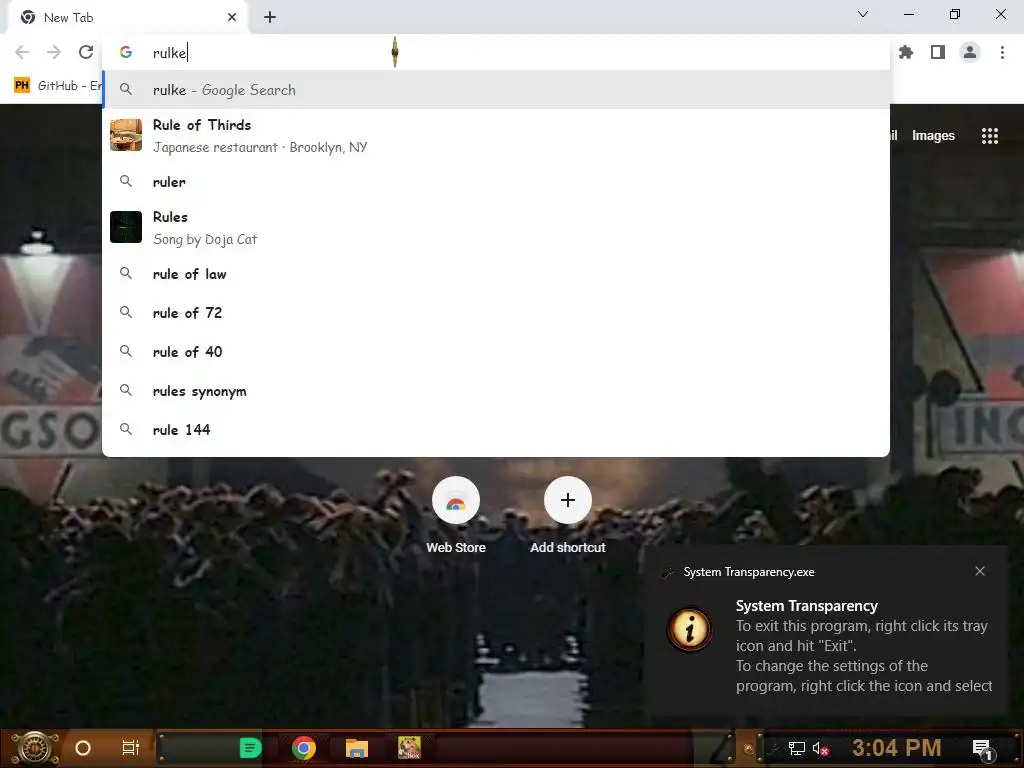Dismiss the System Transparency notification
Image resolution: width=1024 pixels, height=768 pixels.
pos(980,571)
